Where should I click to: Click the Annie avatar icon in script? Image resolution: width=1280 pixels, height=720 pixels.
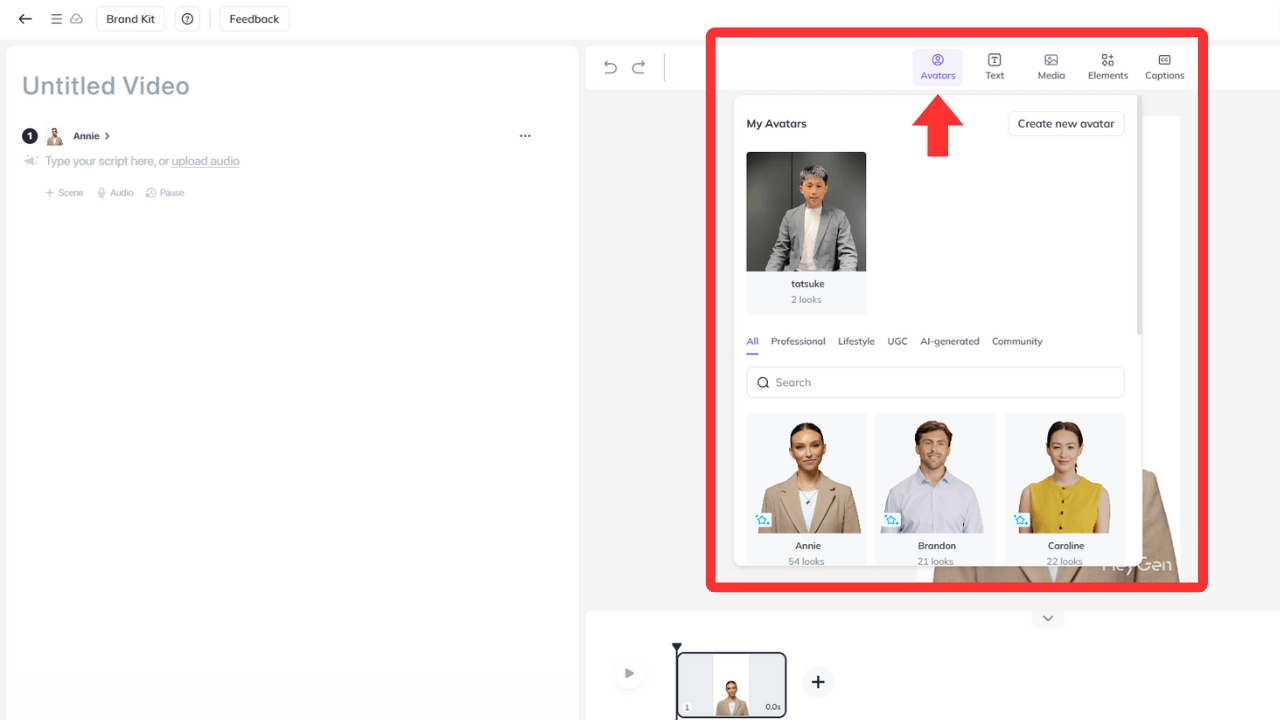[x=55, y=136]
